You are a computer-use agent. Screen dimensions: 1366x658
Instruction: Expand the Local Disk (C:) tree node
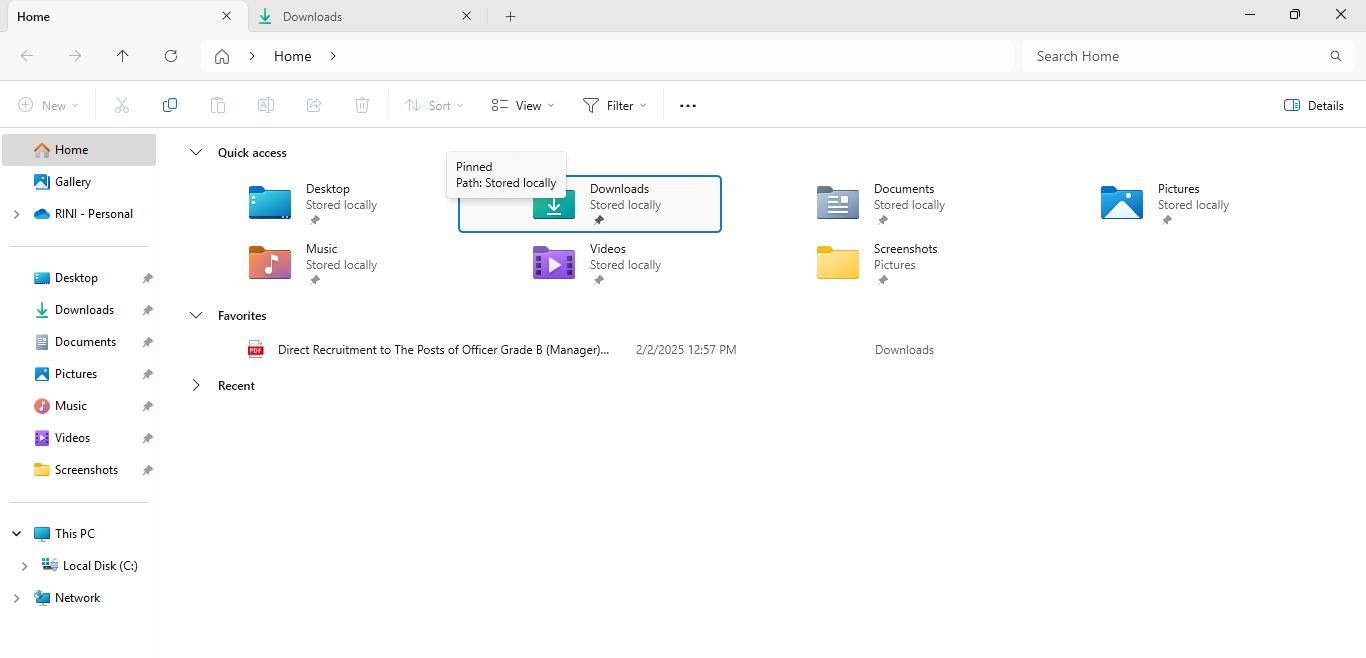coord(24,566)
